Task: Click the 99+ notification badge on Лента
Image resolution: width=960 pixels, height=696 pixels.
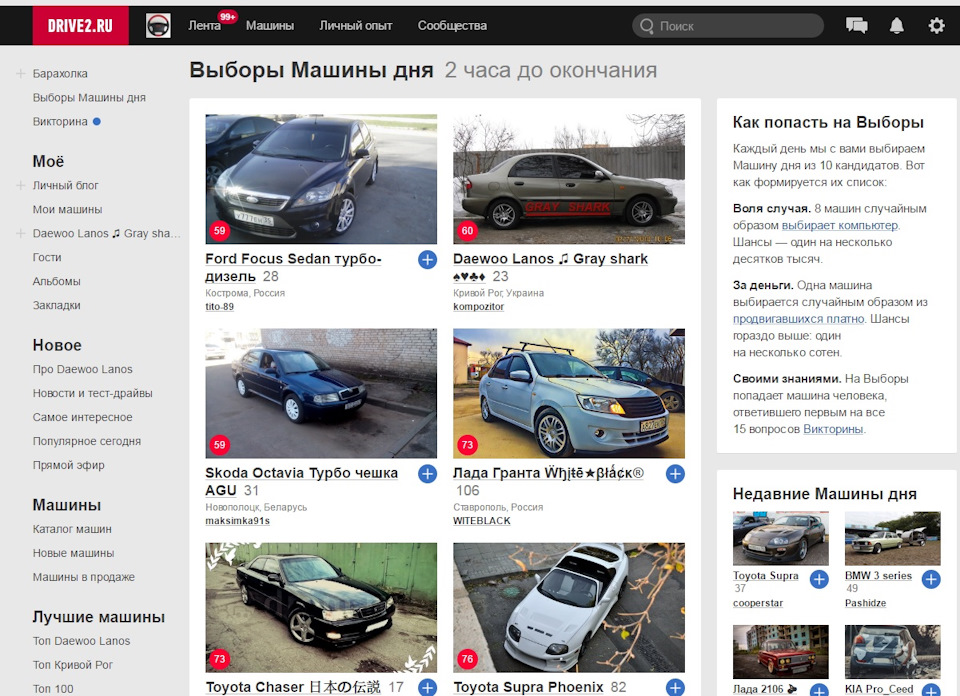Action: coord(228,17)
